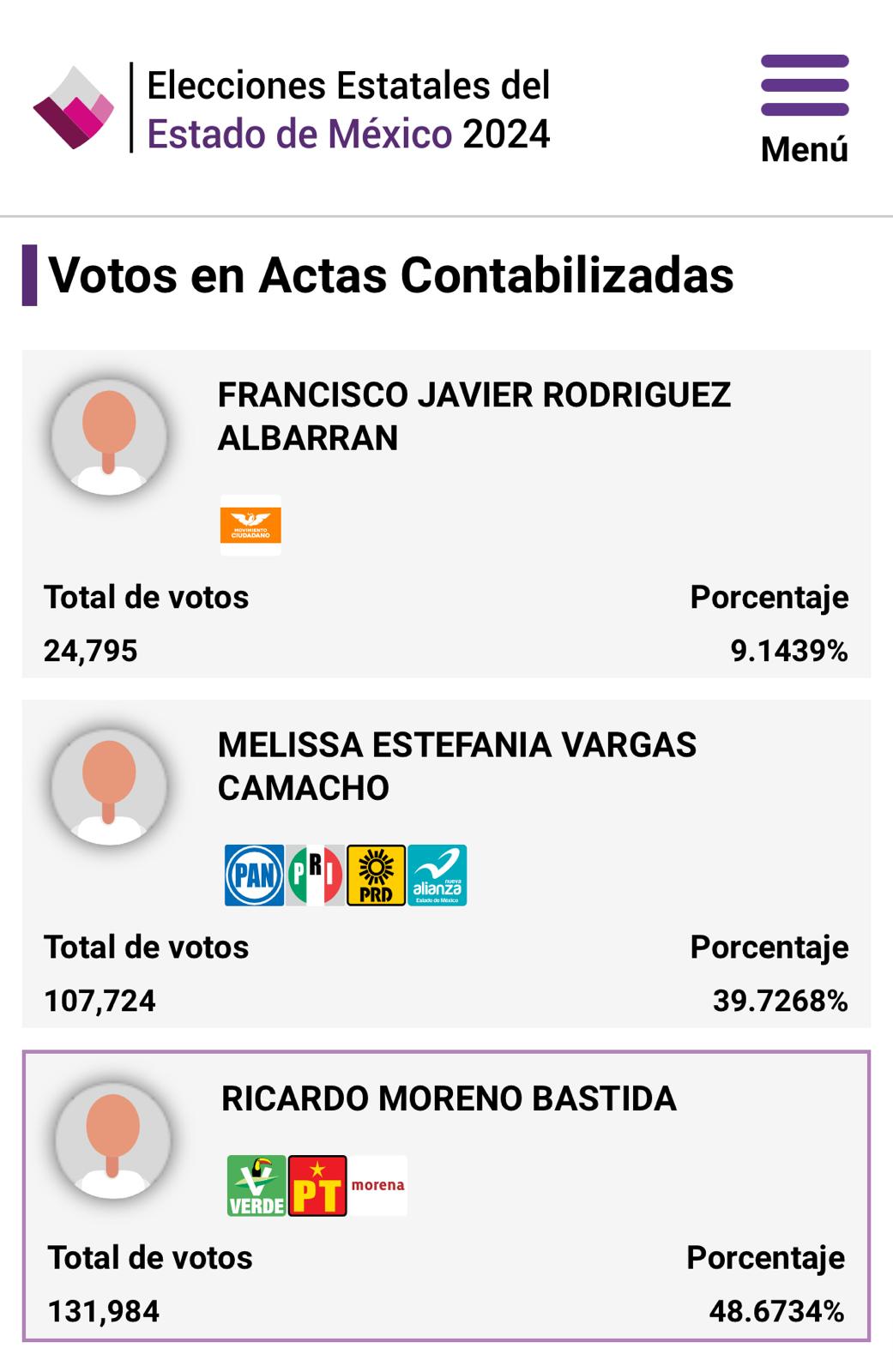
Task: Click the PRD party logo
Action: point(376,875)
